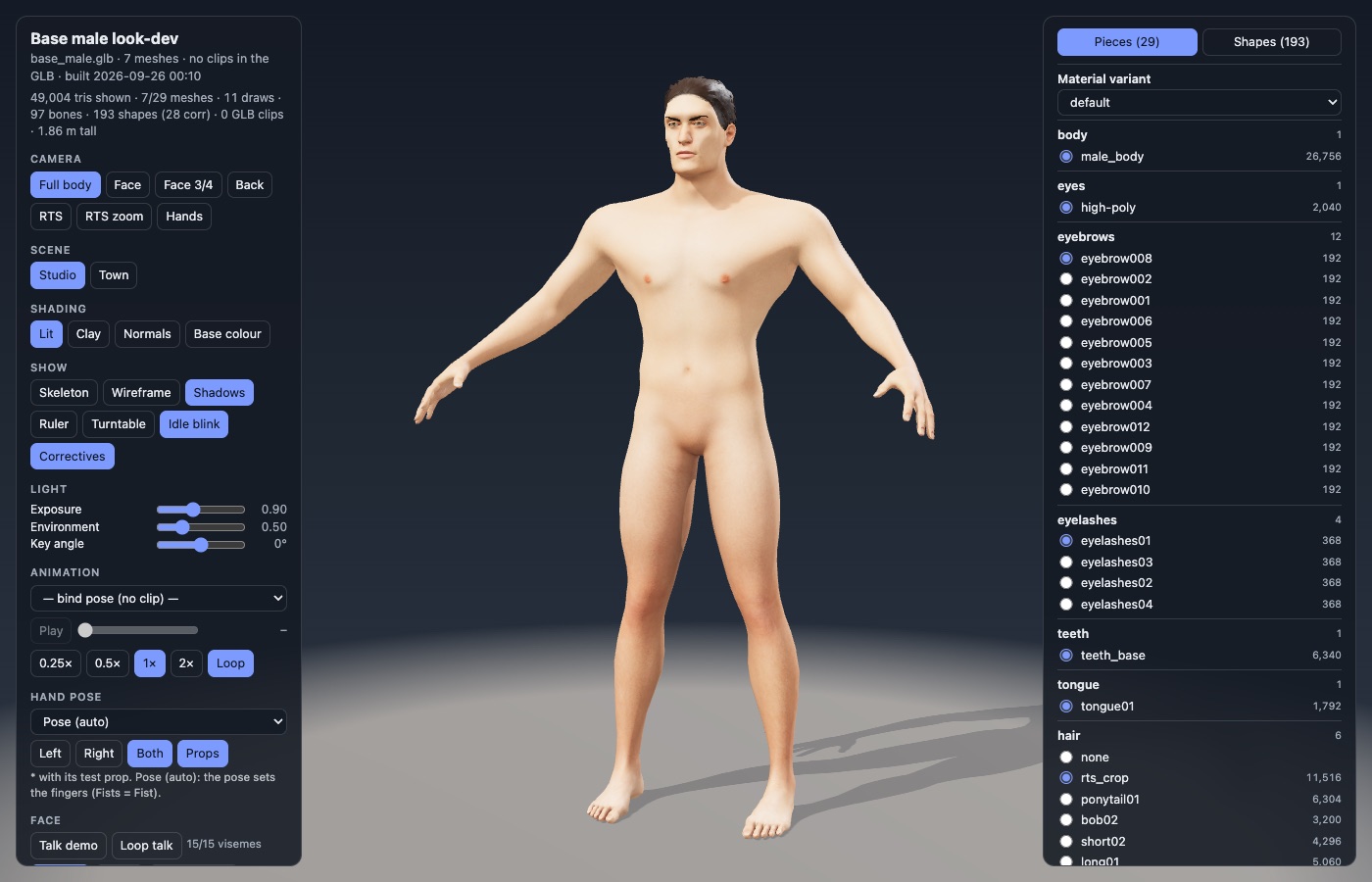Toggle Skeleton display
The width and height of the screenshot is (1372, 882).
[64, 393]
